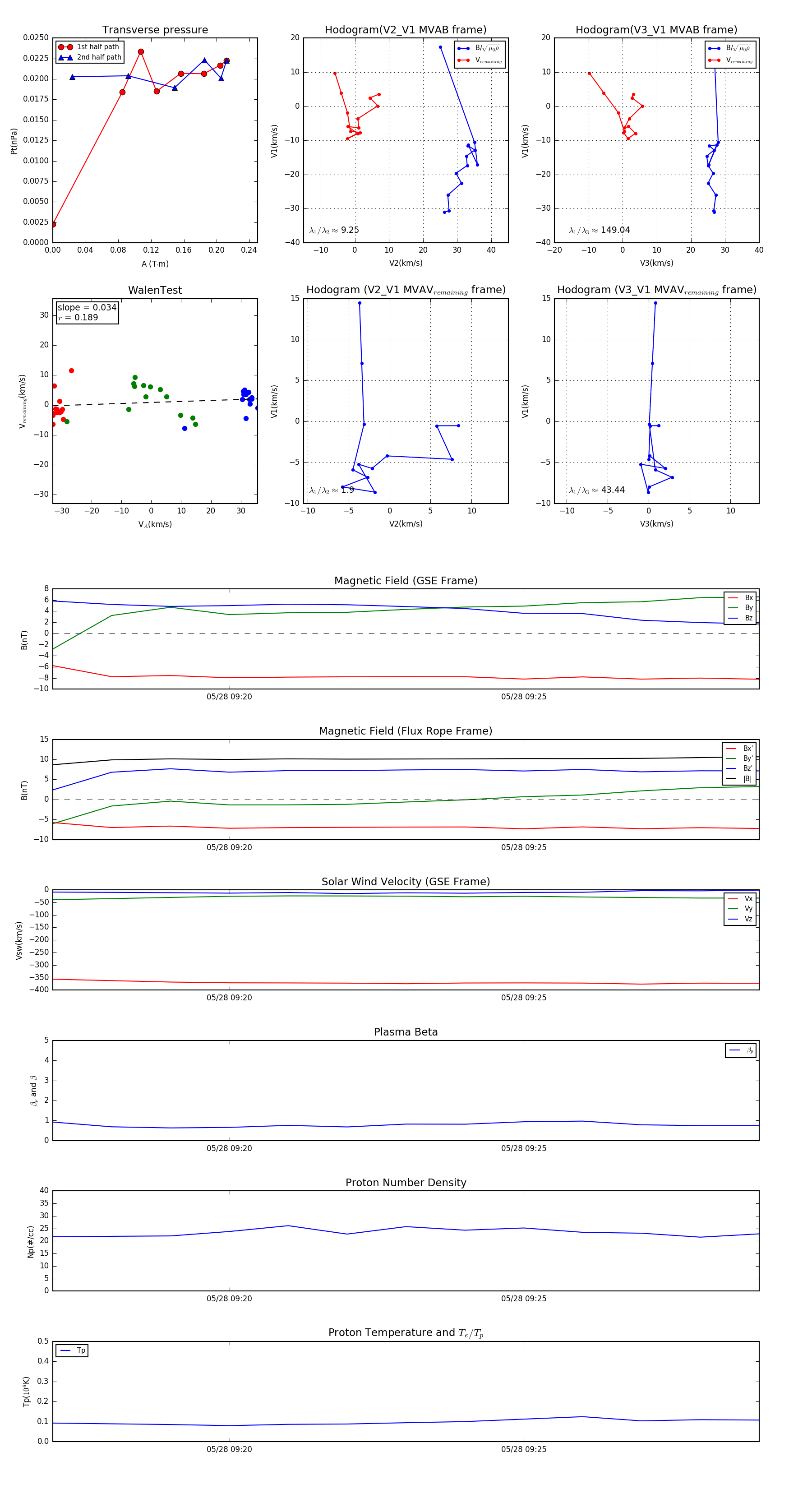
Task: Click the 'Np(#/cc)' y-axis label
Action: (31, 1242)
